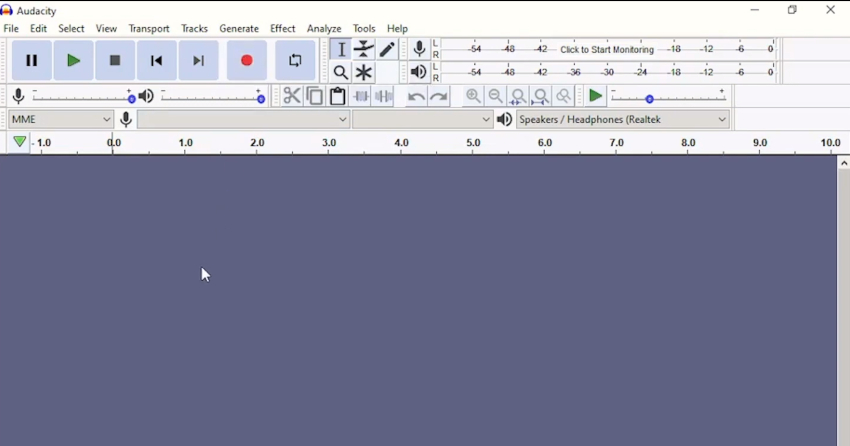Start recording with the red Record button
Image resolution: width=850 pixels, height=446 pixels.
[247, 60]
